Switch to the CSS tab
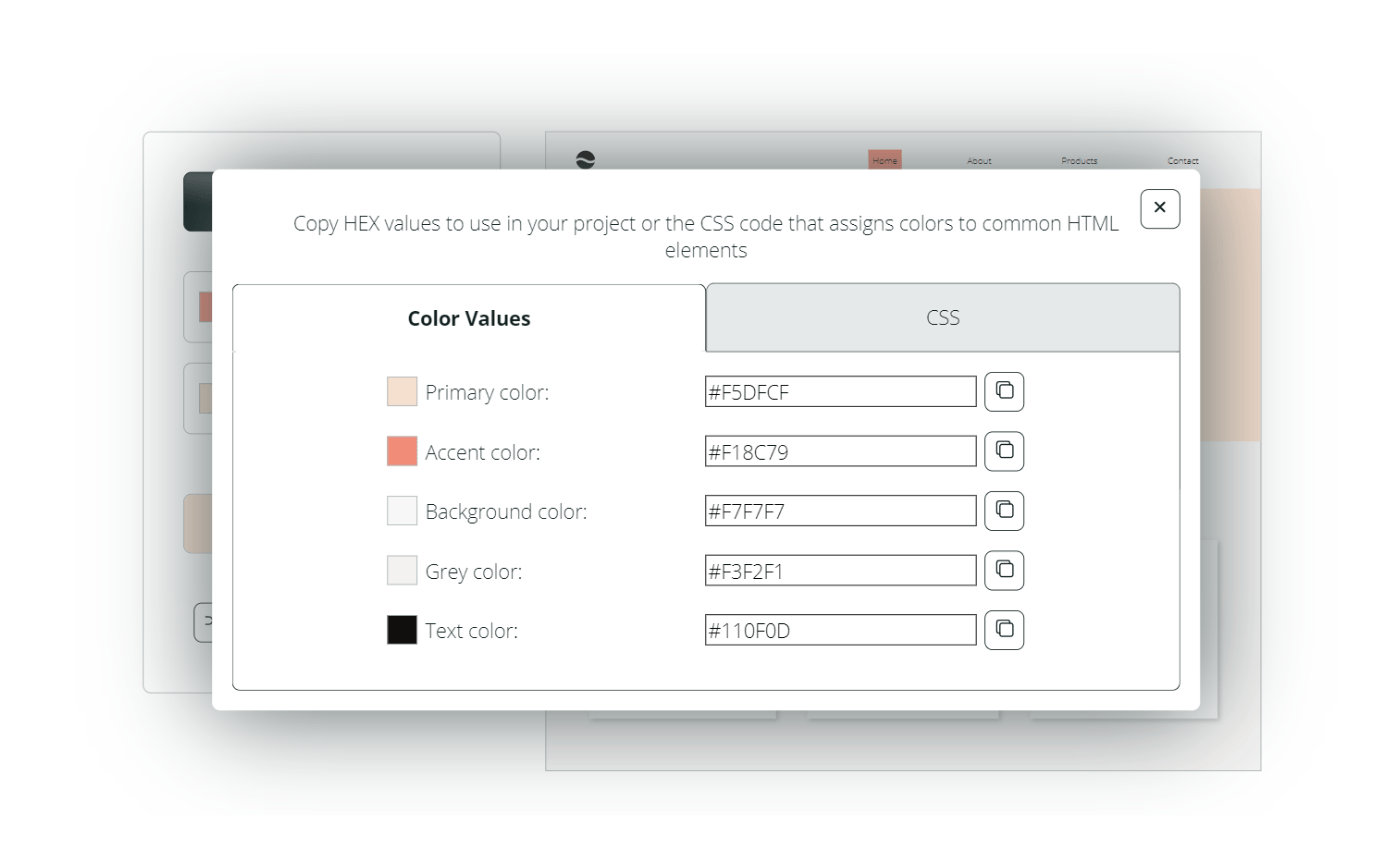Viewport: 1400px width, 868px height. (943, 318)
